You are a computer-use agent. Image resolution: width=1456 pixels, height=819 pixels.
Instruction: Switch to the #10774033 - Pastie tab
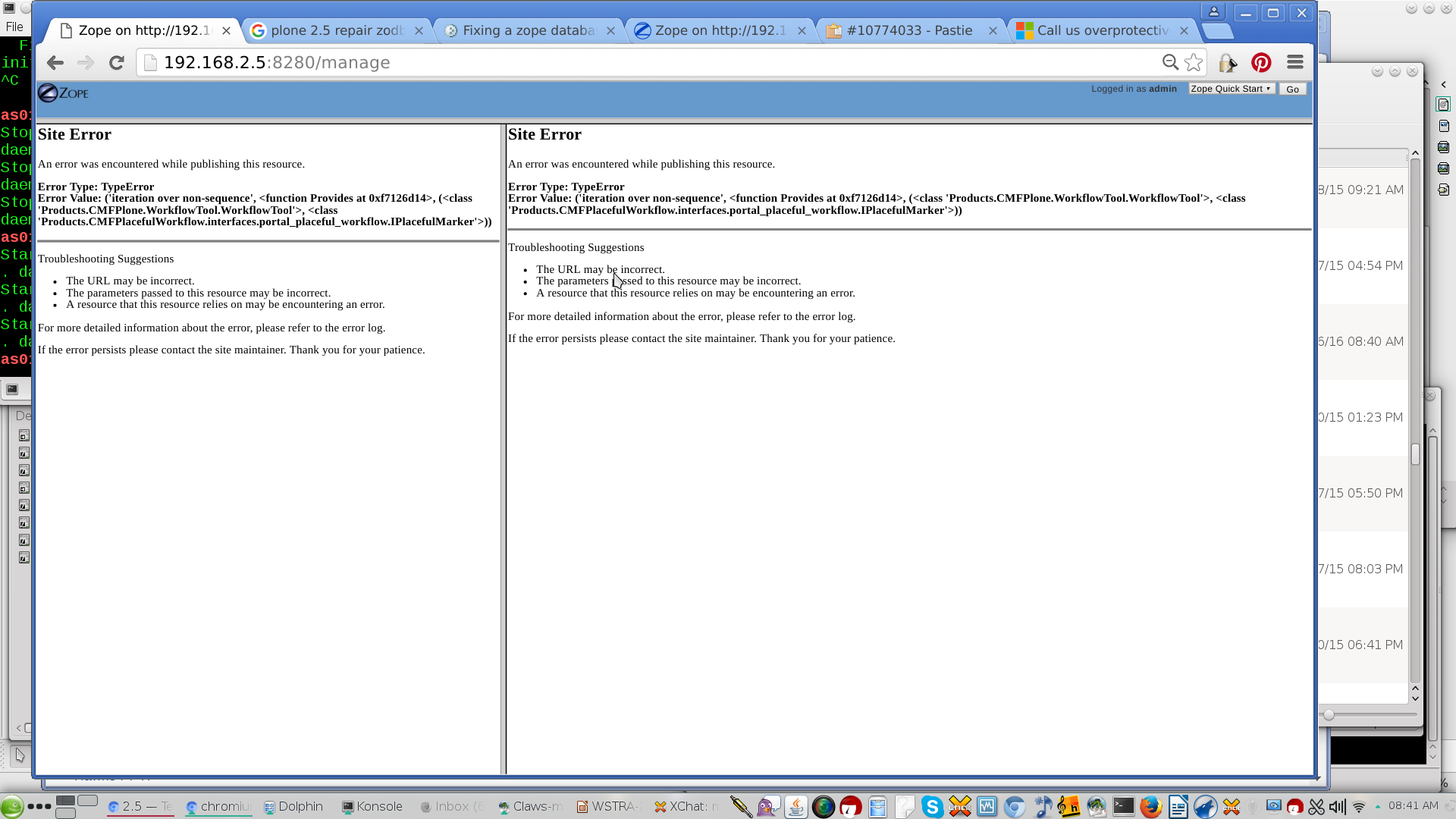(908, 31)
